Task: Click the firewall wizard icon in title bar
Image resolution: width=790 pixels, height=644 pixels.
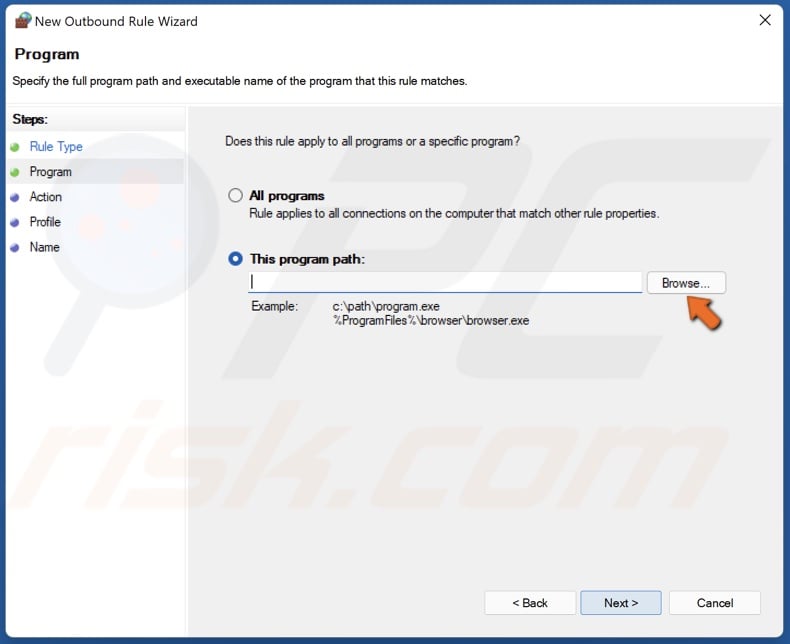Action: coord(23,20)
